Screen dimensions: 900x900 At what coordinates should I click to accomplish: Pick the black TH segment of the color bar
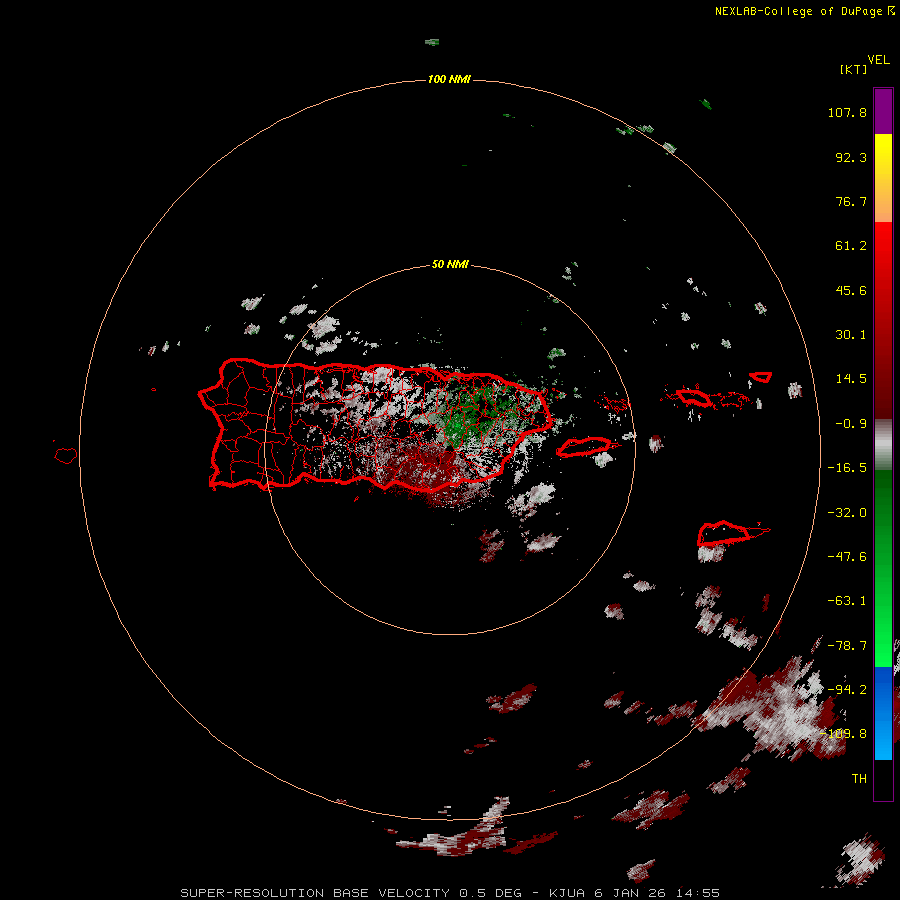coord(883,779)
